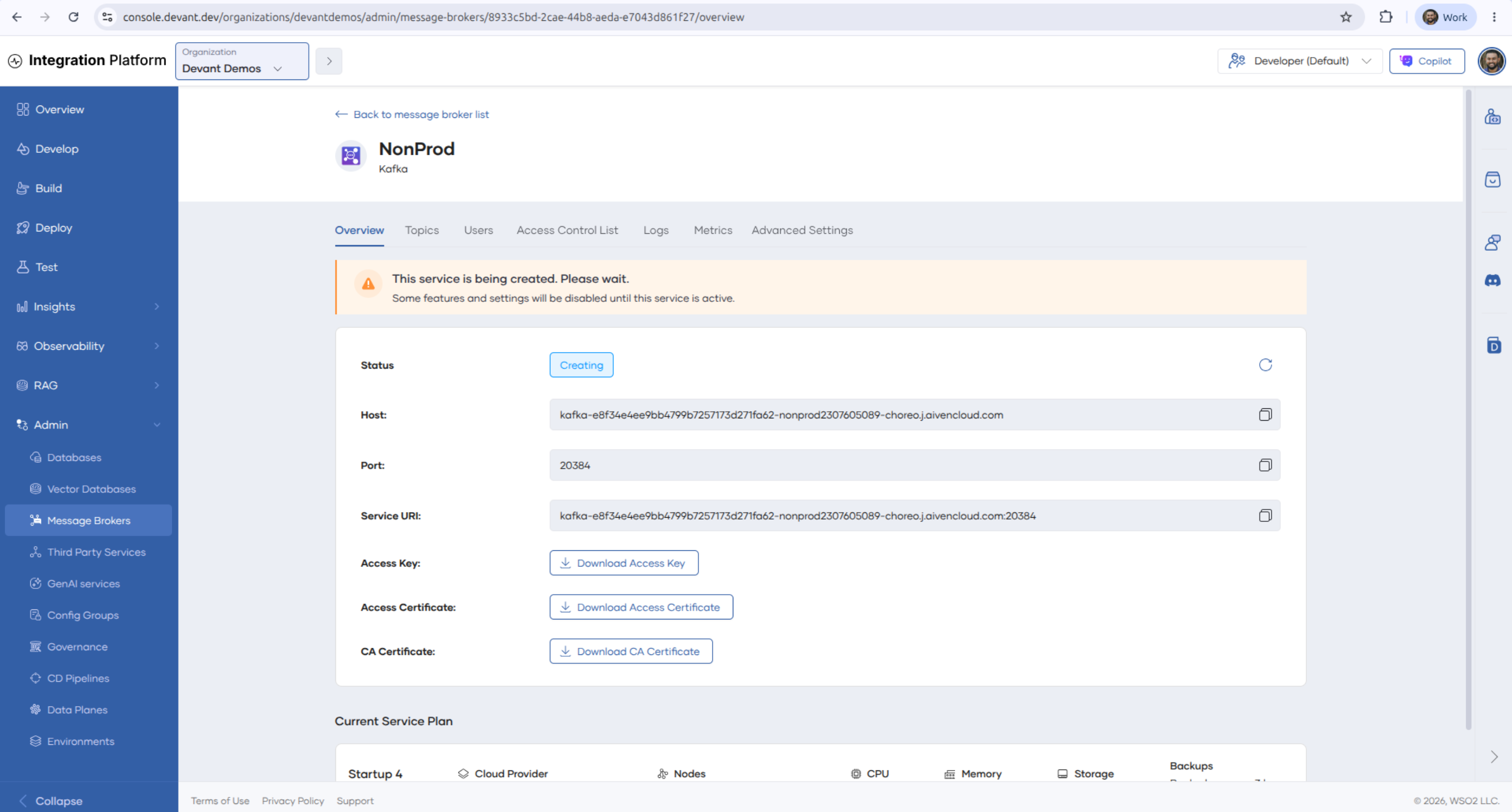The width and height of the screenshot is (1512, 812).
Task: Open the Metrics tab
Action: pos(712,230)
